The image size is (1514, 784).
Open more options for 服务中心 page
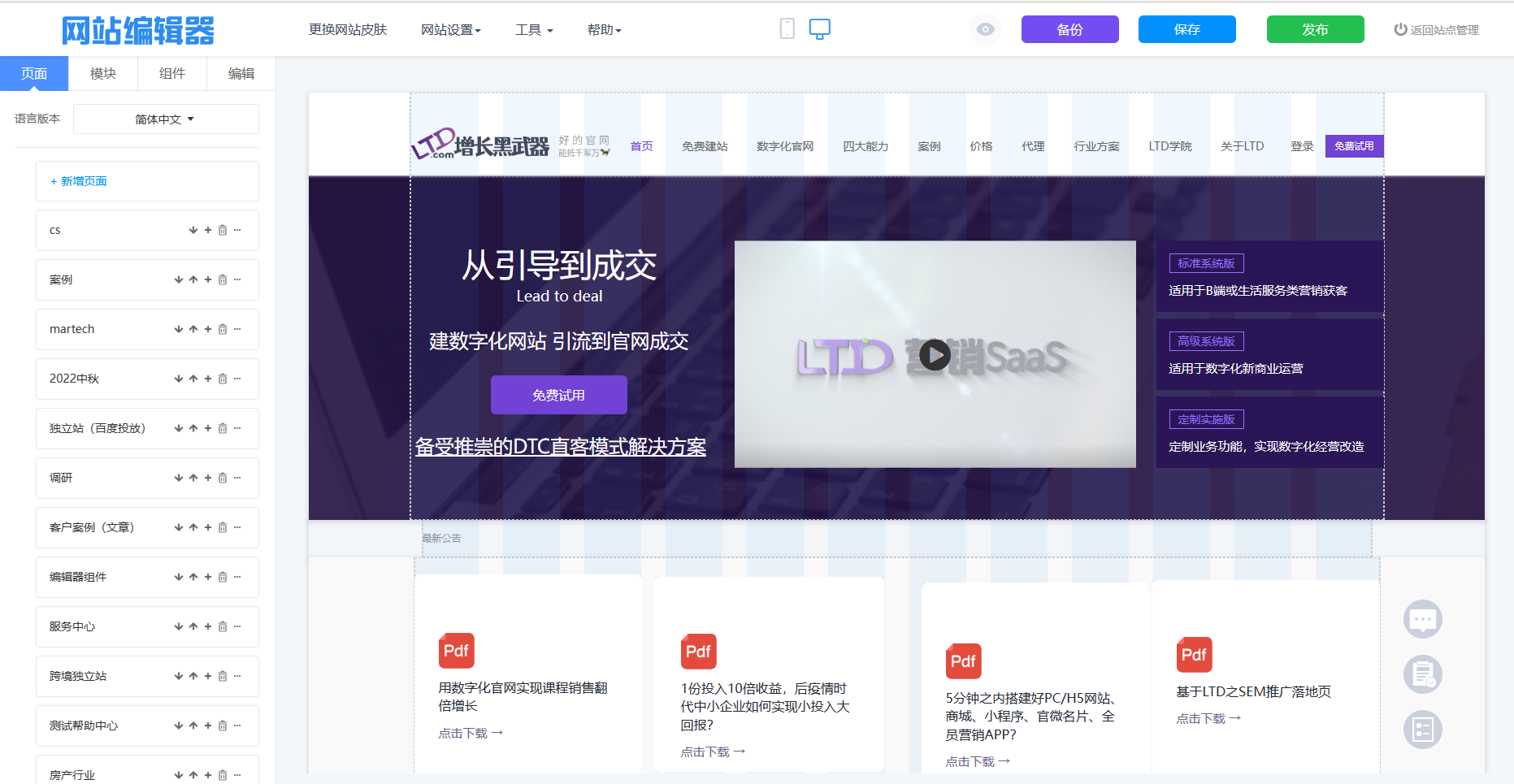pyautogui.click(x=237, y=626)
